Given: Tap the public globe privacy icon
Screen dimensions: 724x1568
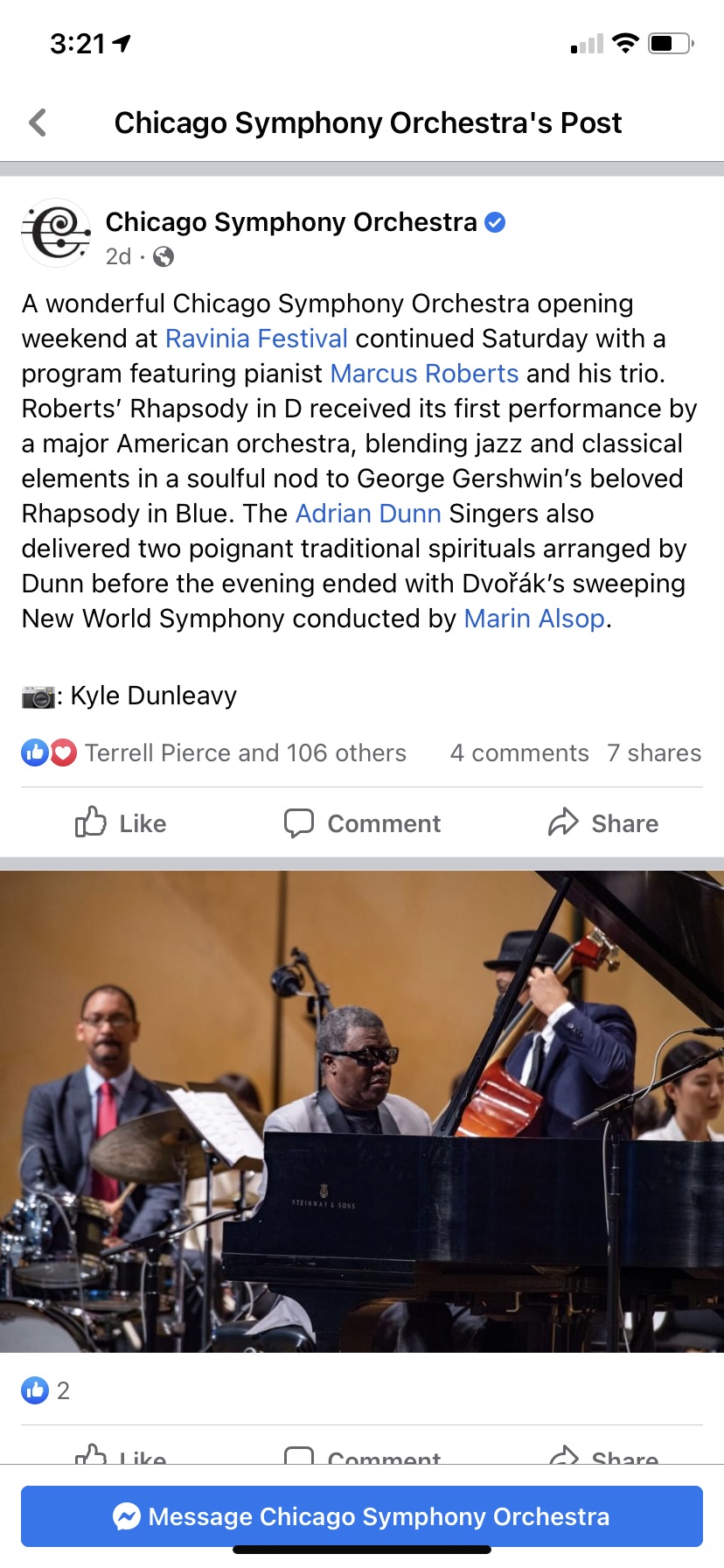Looking at the screenshot, I should [x=164, y=256].
